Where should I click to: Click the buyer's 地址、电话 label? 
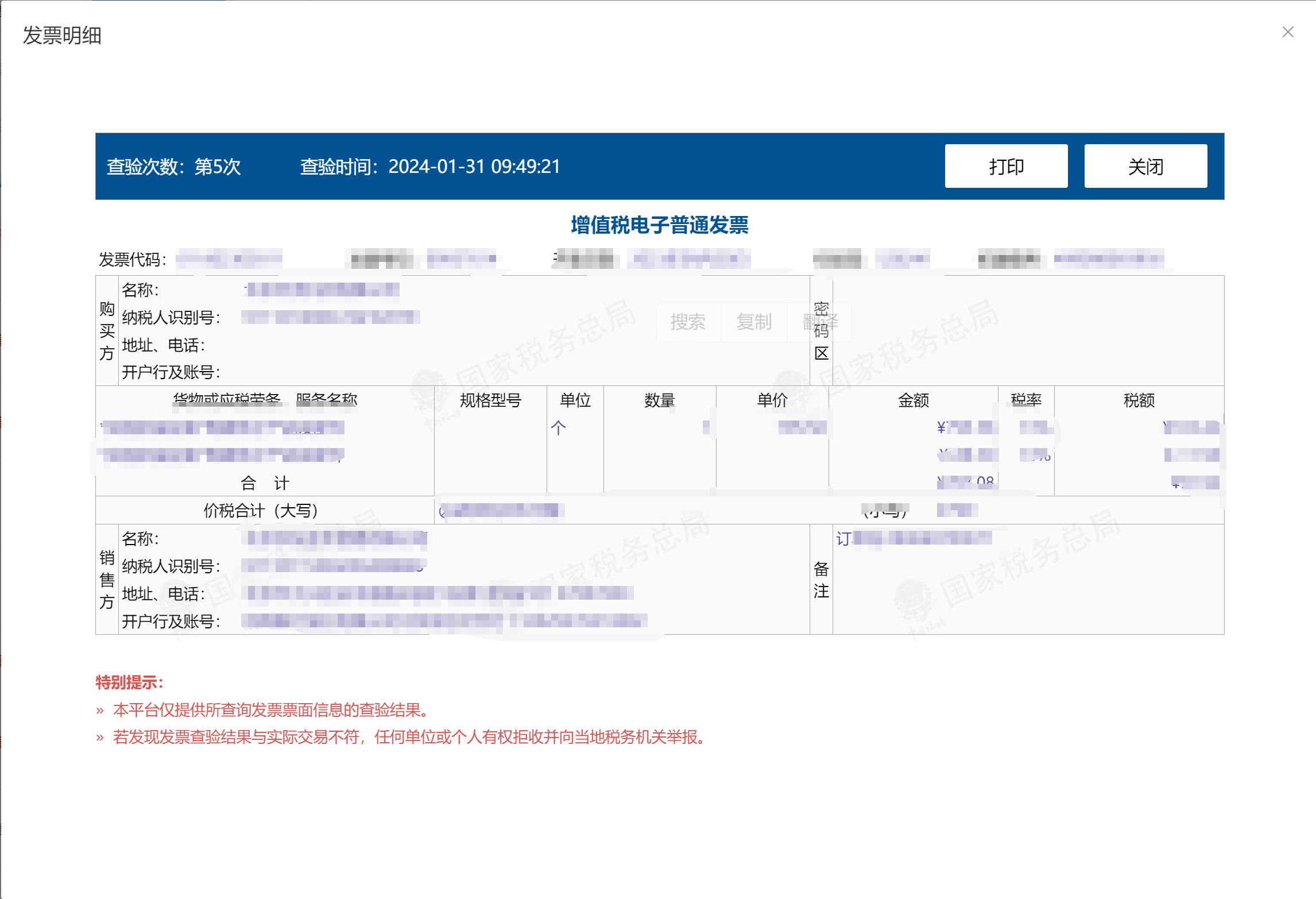(x=164, y=345)
